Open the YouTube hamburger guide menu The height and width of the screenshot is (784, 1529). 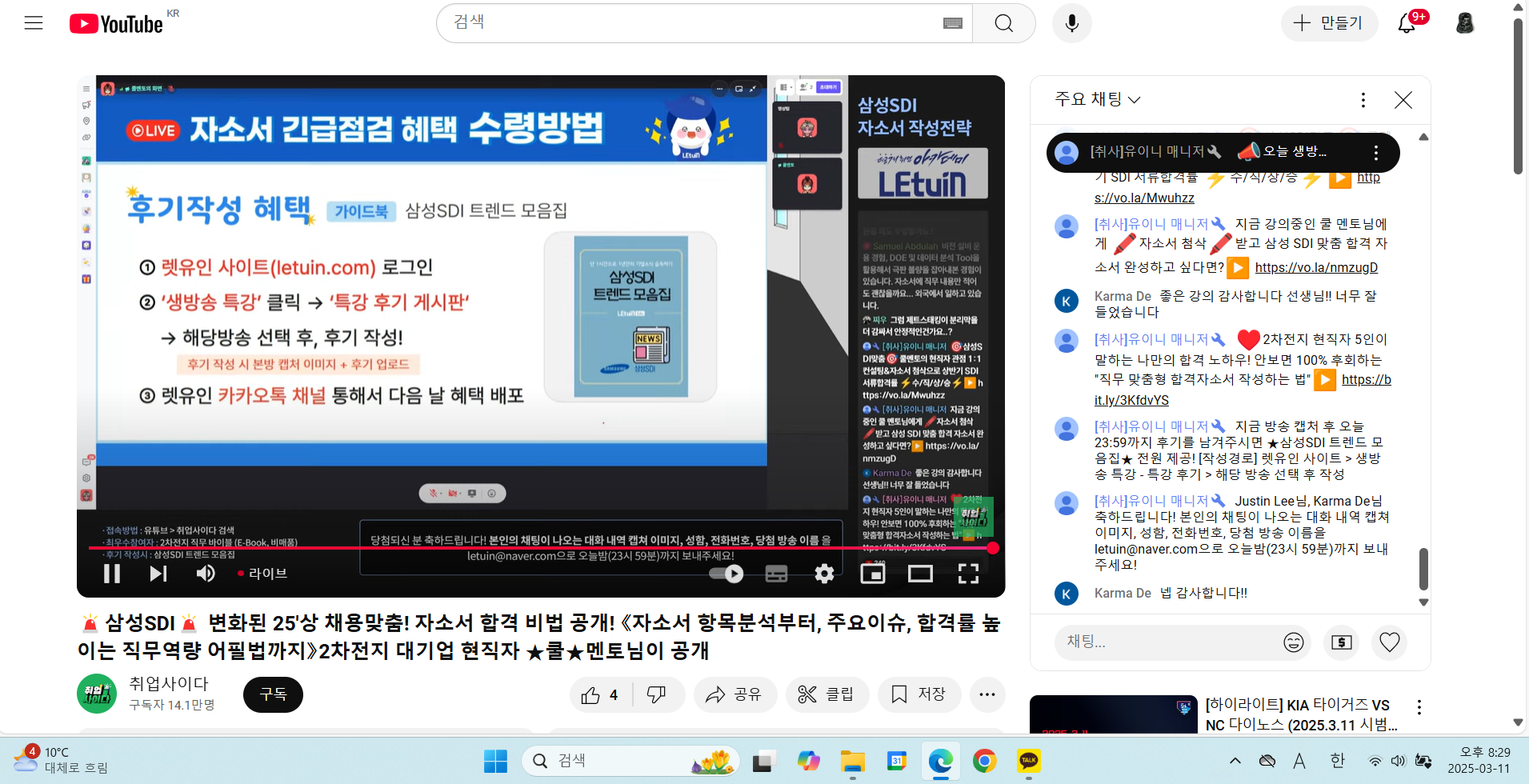tap(34, 23)
